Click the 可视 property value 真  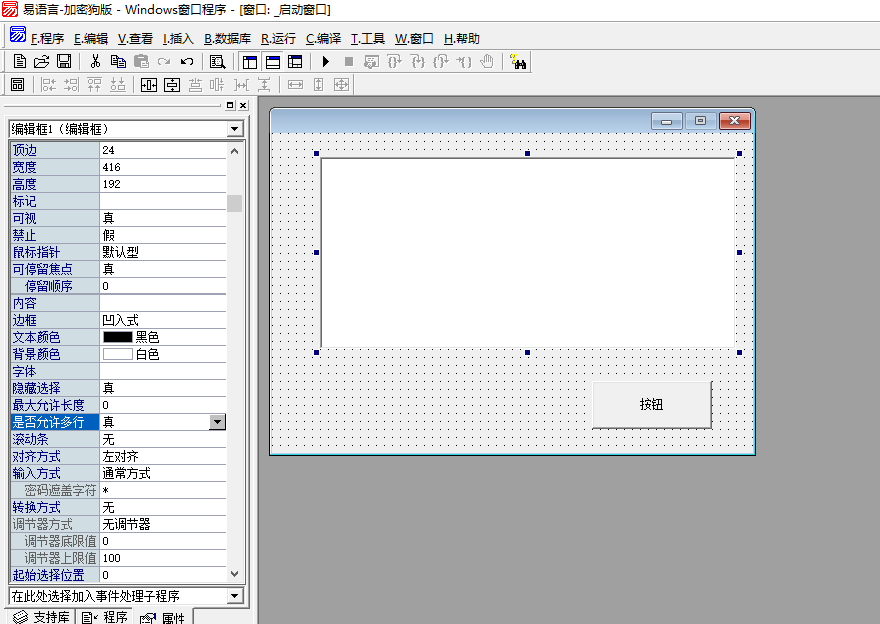tap(163, 218)
